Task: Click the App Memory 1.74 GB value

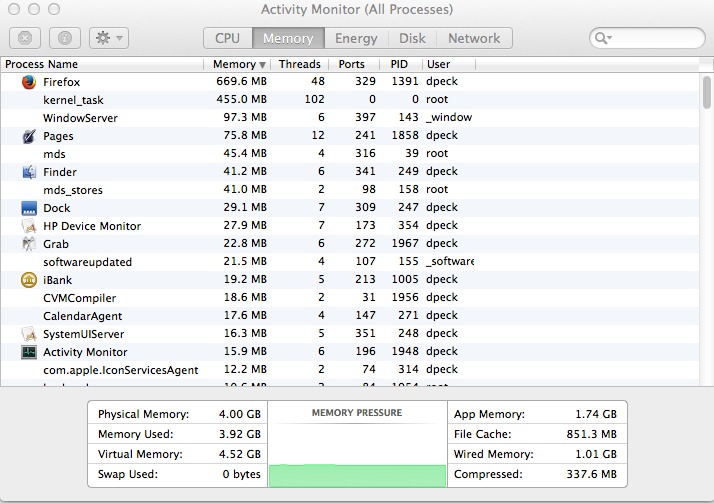Action: (x=596, y=414)
